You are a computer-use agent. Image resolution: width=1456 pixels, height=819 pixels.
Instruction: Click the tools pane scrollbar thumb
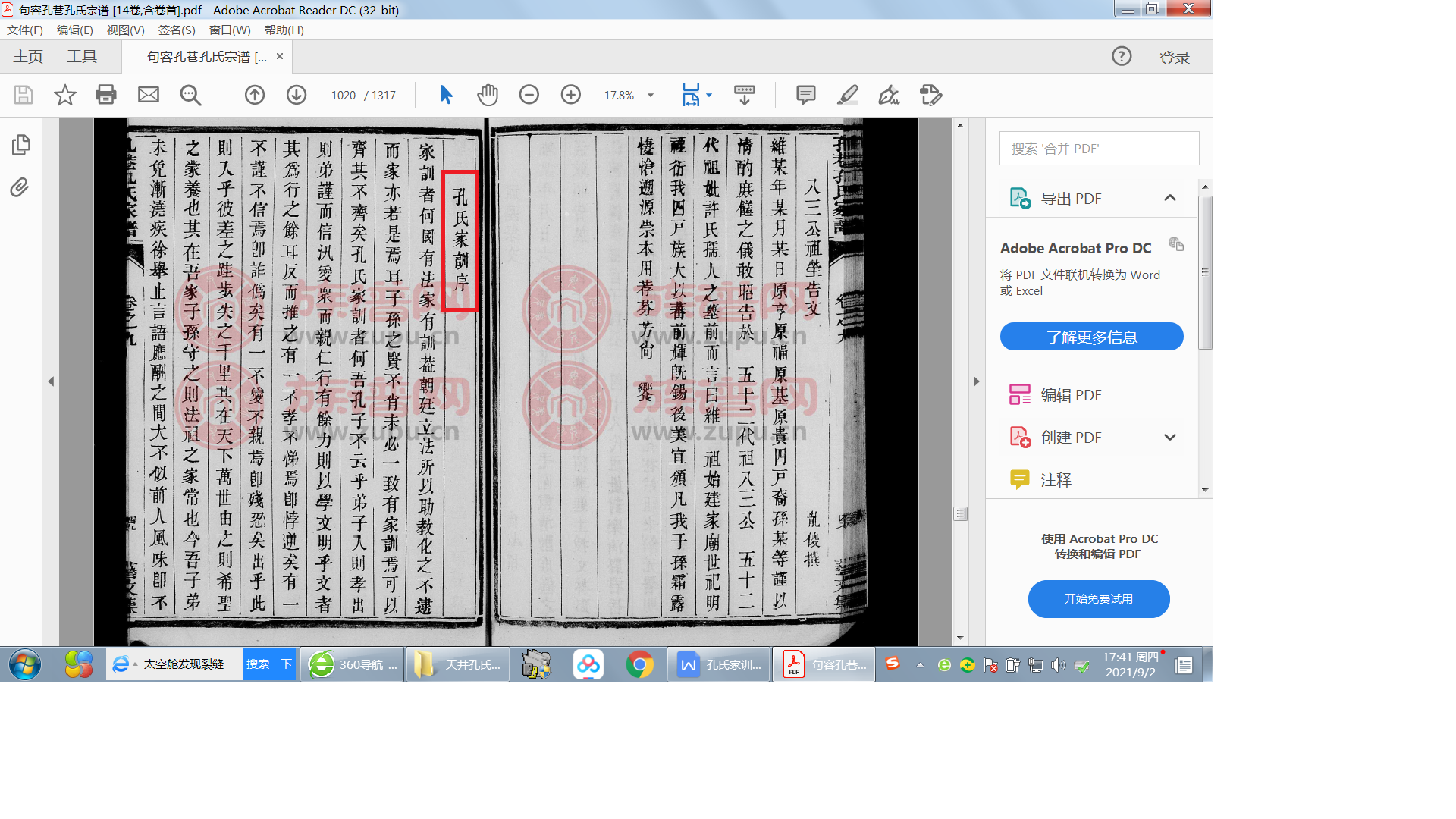tap(1205, 272)
